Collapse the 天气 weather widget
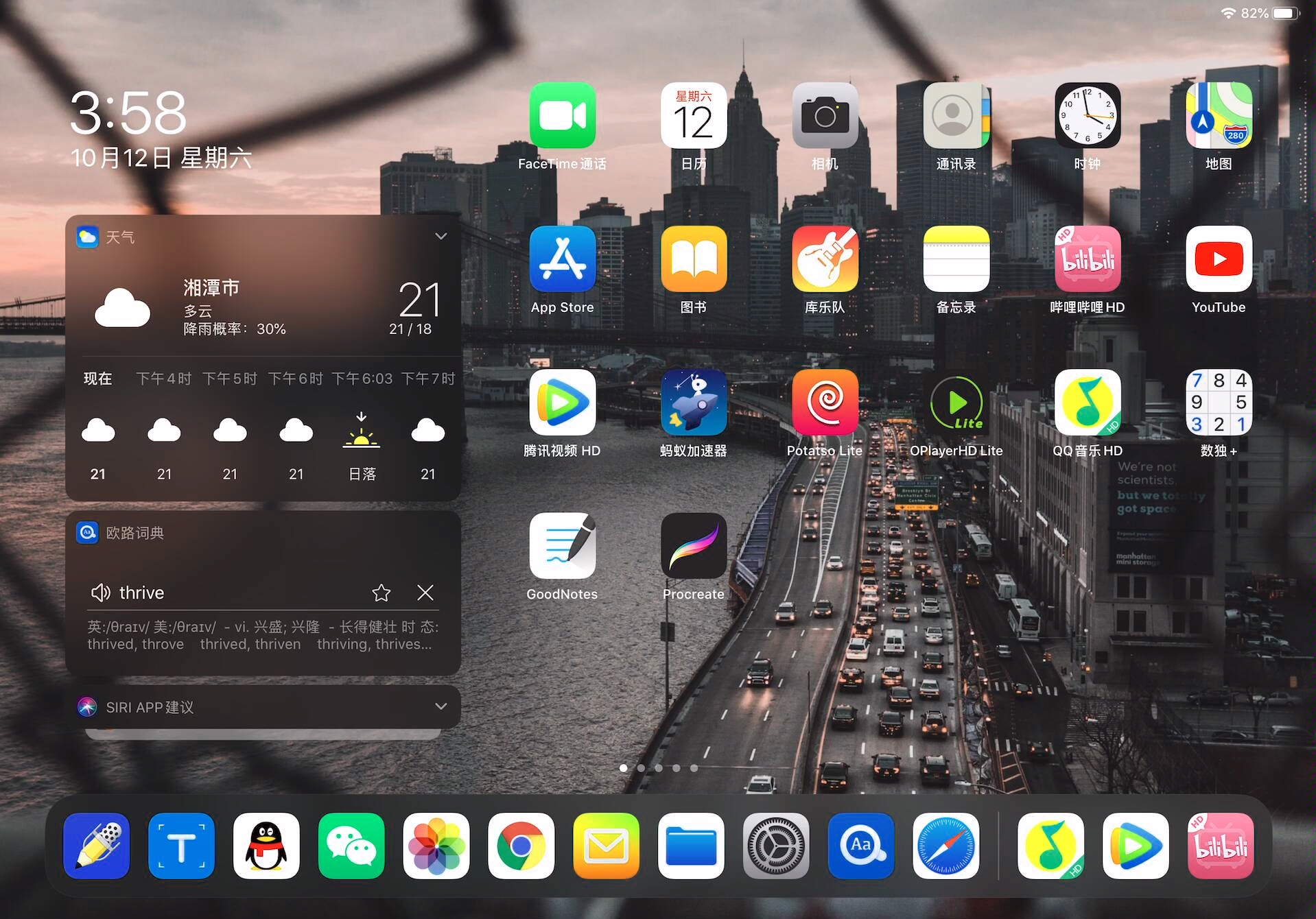Viewport: 1316px width, 919px height. pos(440,235)
